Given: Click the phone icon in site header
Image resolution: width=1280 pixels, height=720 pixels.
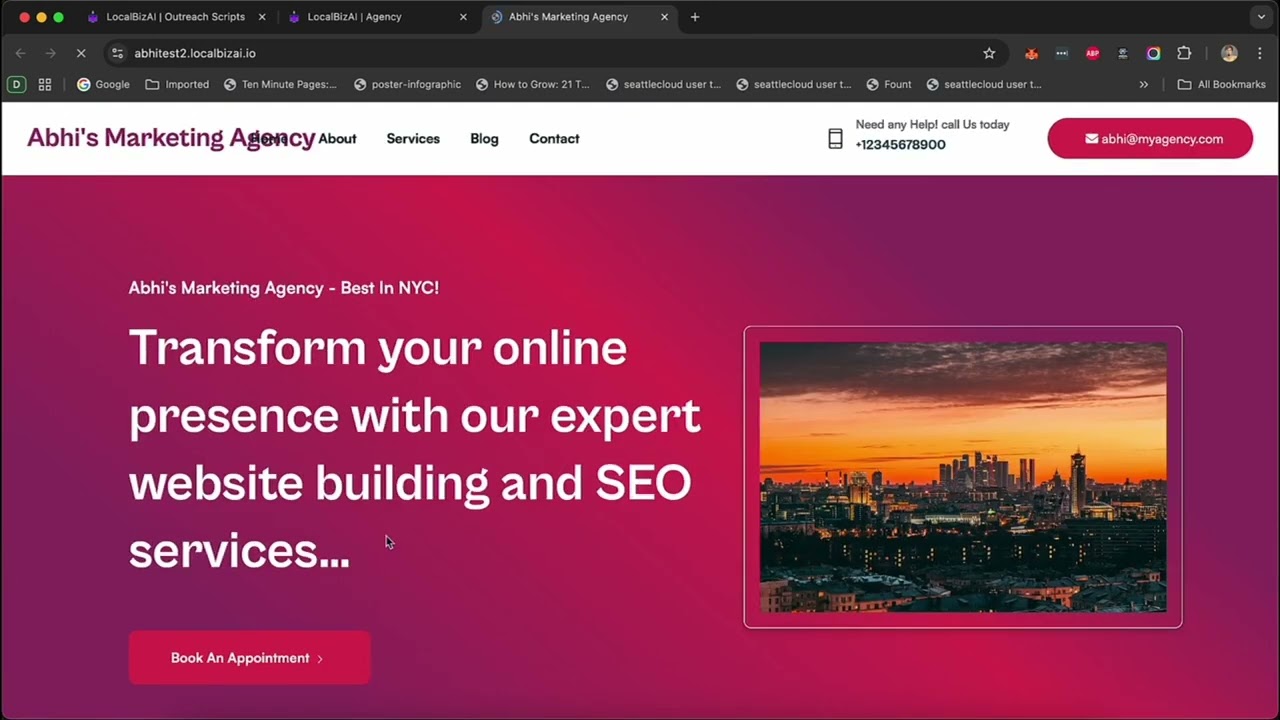Looking at the screenshot, I should [x=835, y=139].
